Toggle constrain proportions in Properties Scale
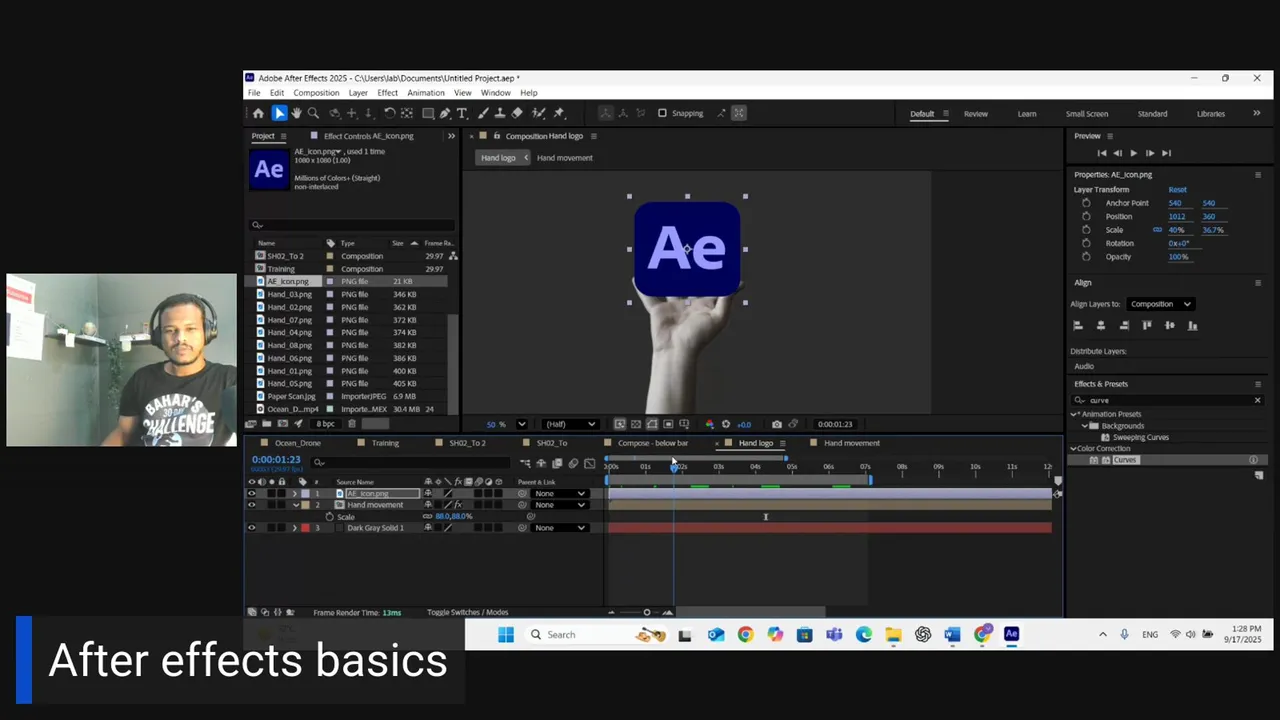 pos(1157,229)
